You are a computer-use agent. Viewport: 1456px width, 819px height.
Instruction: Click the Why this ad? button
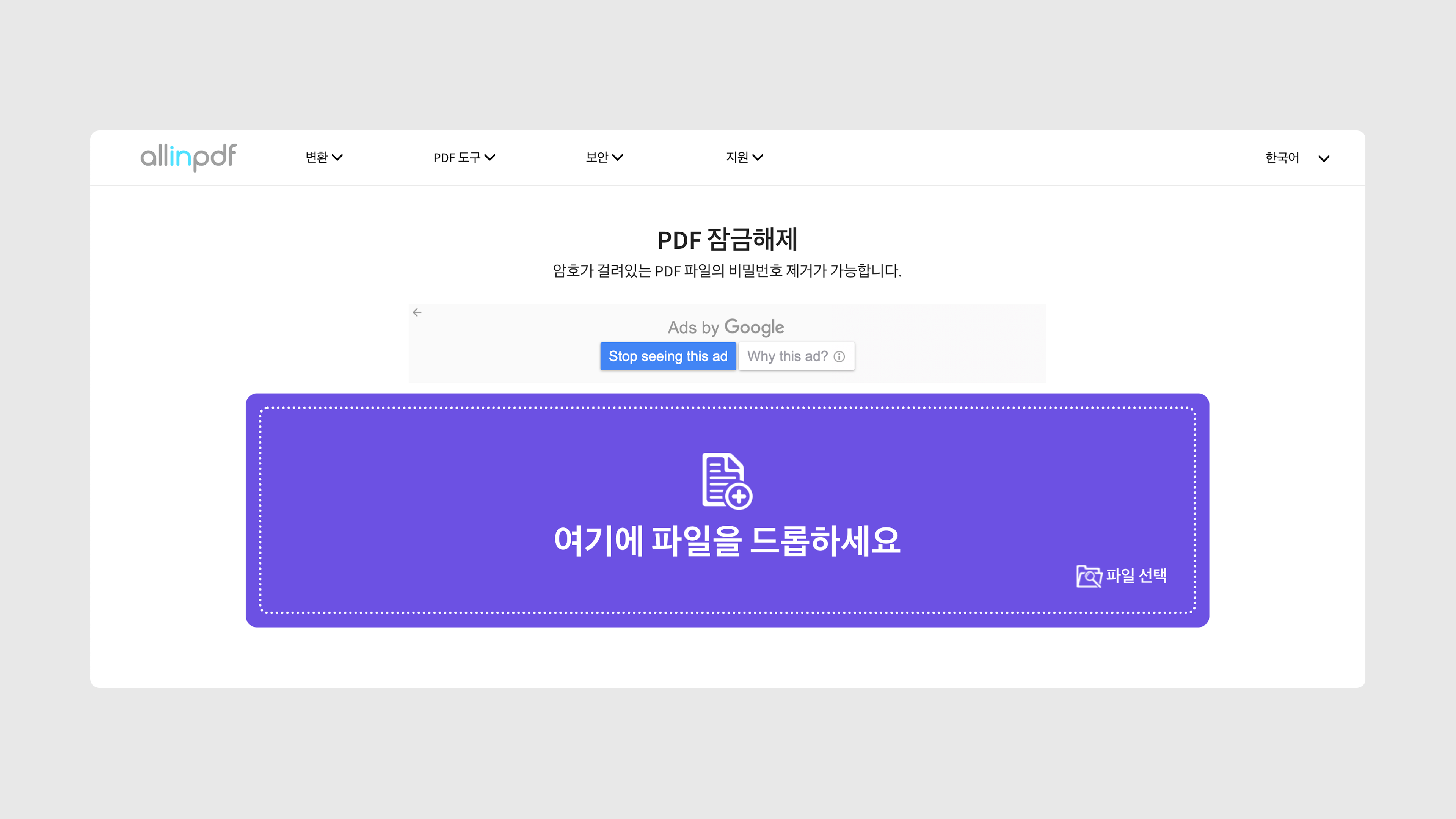(787, 356)
